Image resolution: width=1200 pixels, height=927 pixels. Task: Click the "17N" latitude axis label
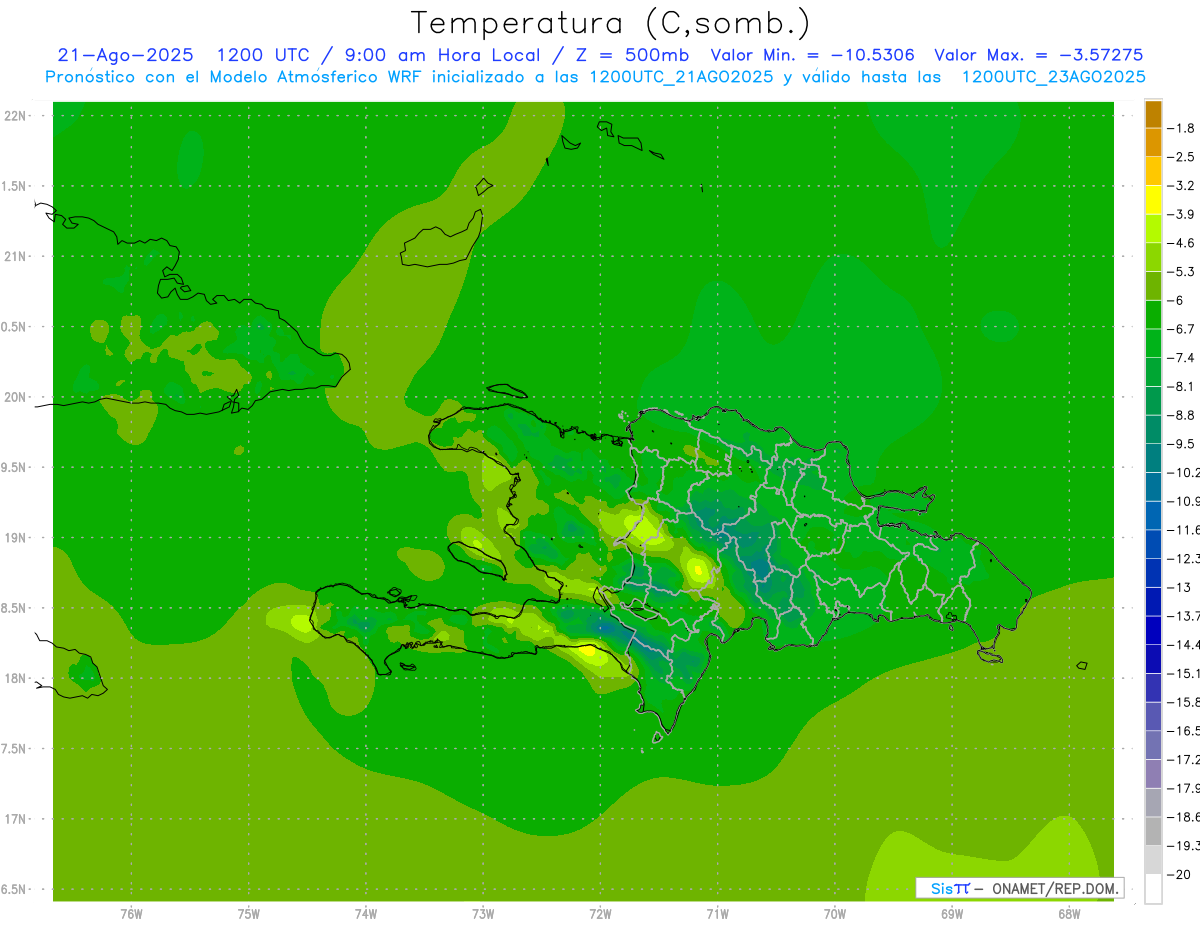point(15,819)
